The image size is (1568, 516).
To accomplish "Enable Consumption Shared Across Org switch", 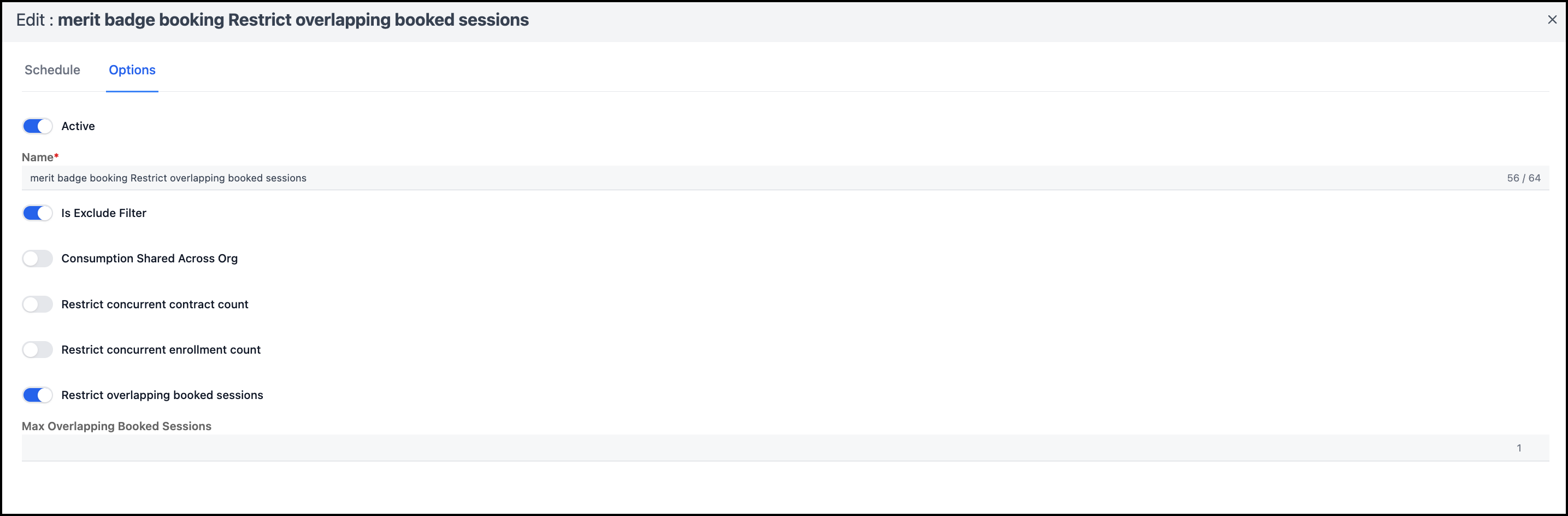I will tap(38, 259).
